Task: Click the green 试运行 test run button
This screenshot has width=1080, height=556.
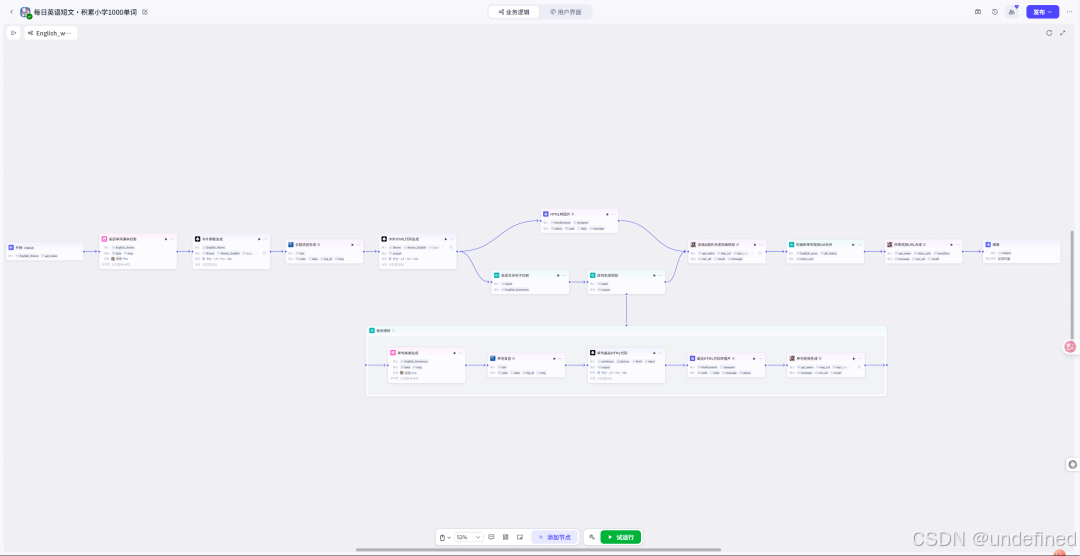Action: tap(621, 537)
